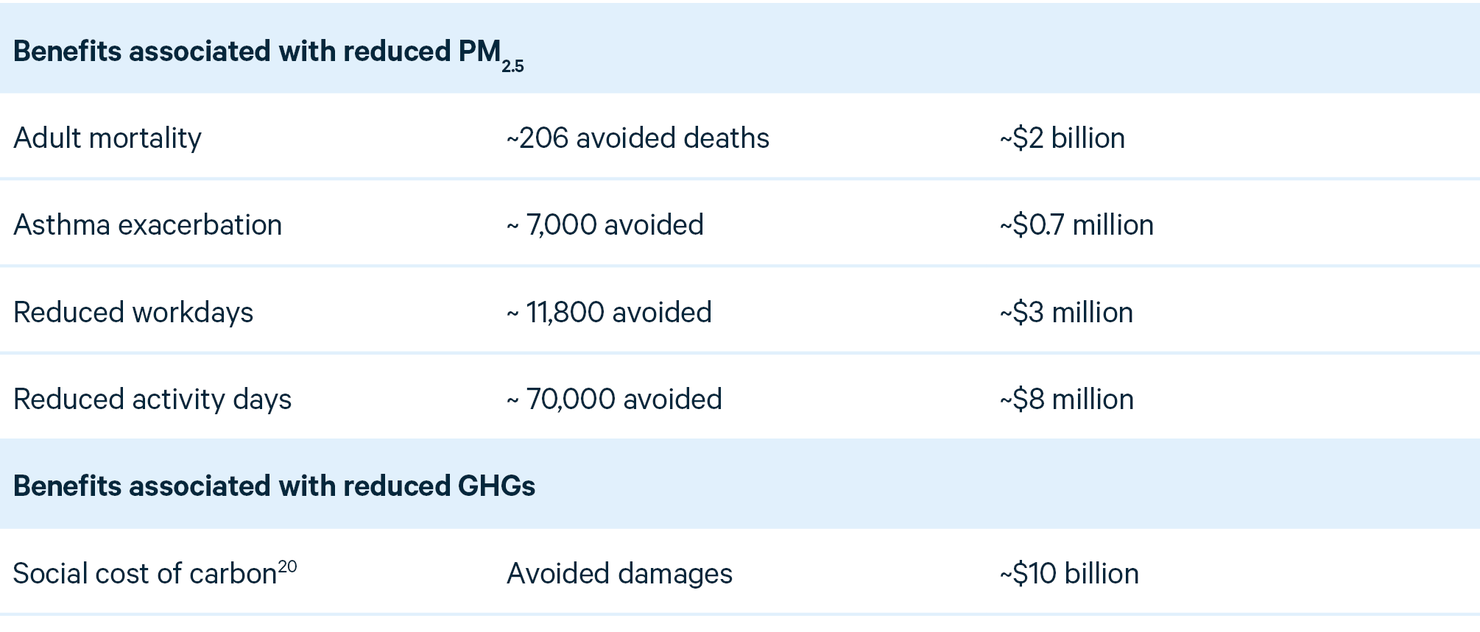Select the 'Reduced workdays' row label
The height and width of the screenshot is (632, 1480).
(133, 312)
